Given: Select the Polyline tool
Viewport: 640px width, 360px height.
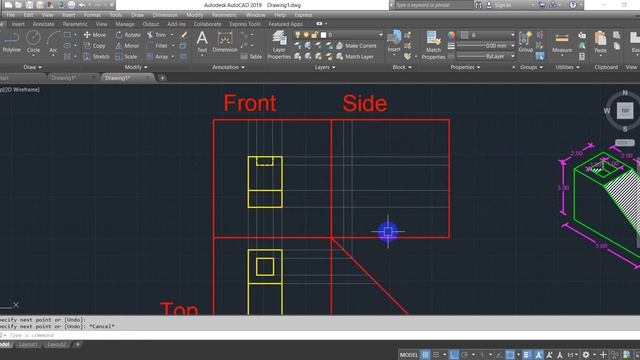Looking at the screenshot, I should (x=11, y=42).
